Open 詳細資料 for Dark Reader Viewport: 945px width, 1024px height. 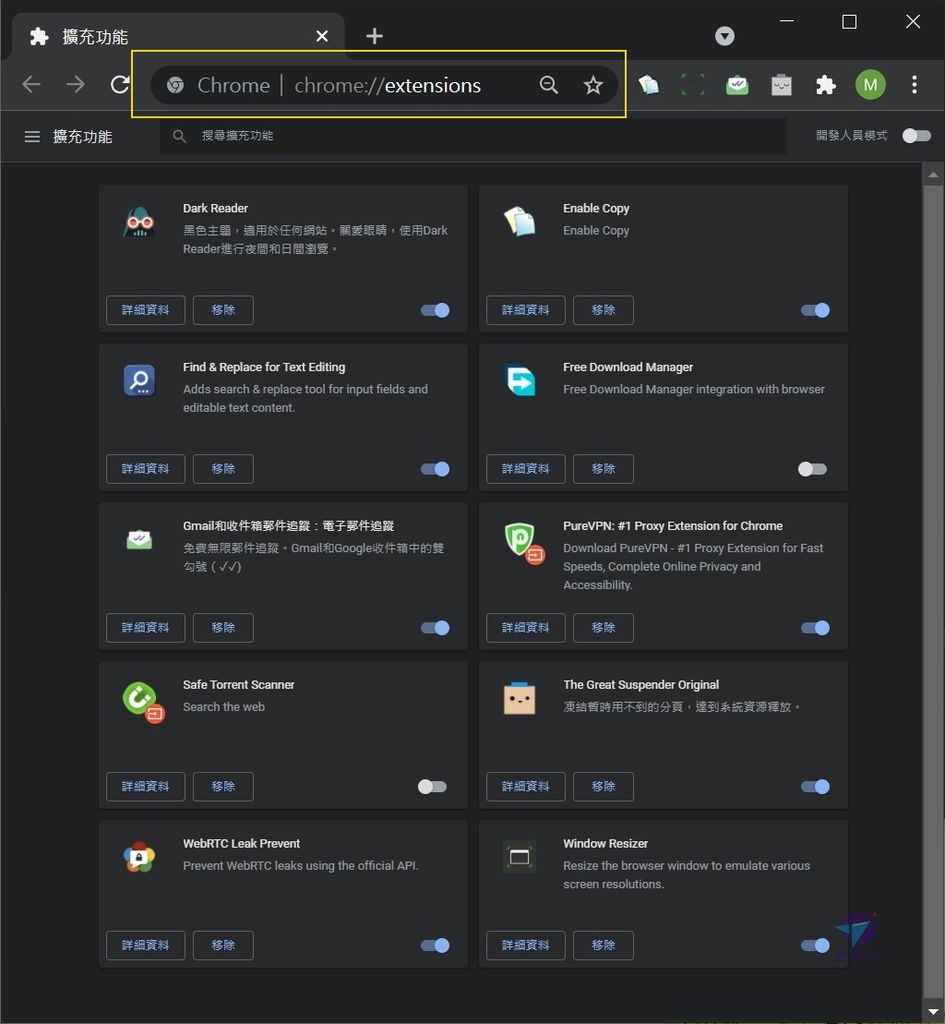(x=146, y=310)
